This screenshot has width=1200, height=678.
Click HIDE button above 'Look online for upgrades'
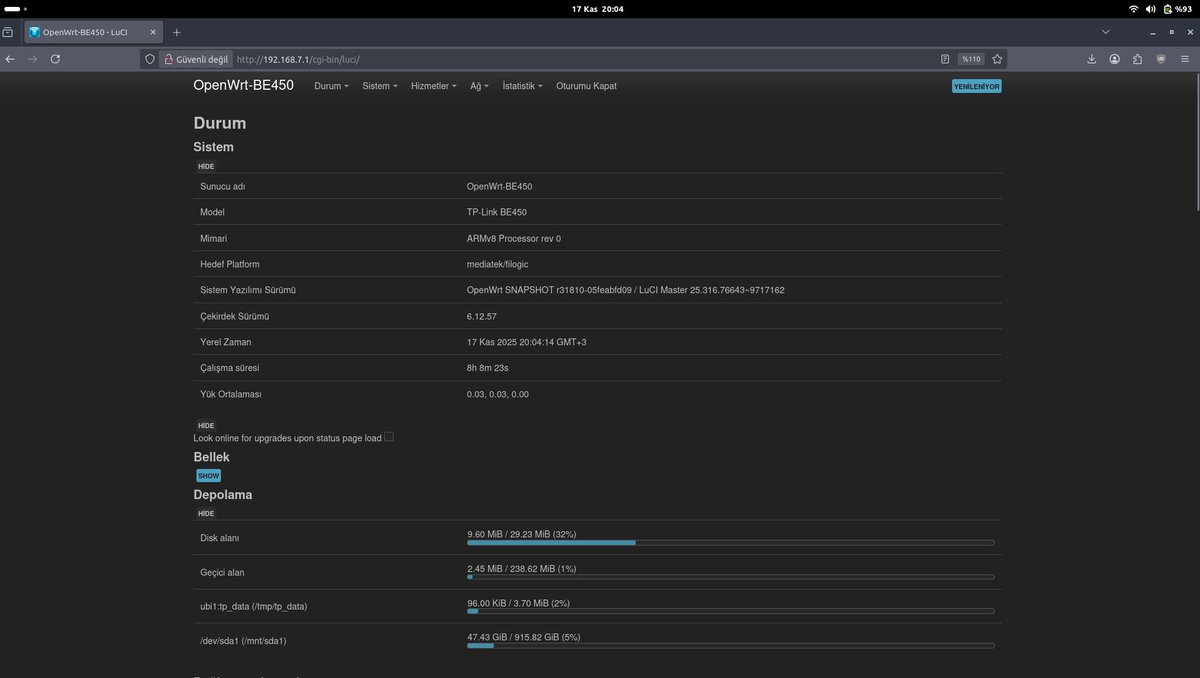[x=205, y=425]
